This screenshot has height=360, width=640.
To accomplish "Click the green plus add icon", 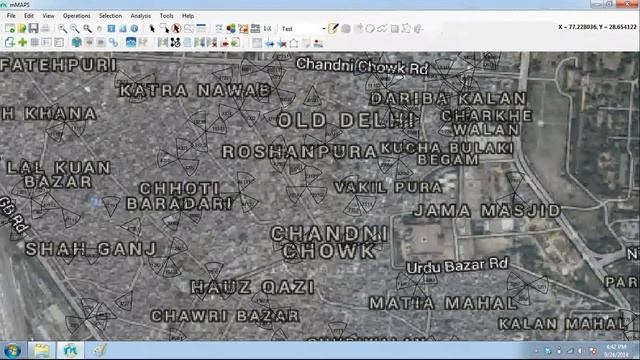I will (22, 42).
